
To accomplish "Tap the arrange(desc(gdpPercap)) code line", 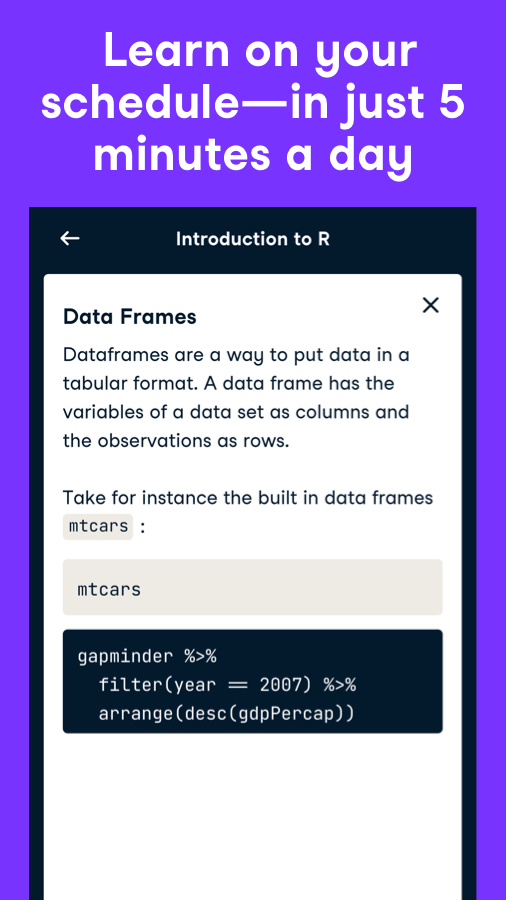I will coord(227,713).
